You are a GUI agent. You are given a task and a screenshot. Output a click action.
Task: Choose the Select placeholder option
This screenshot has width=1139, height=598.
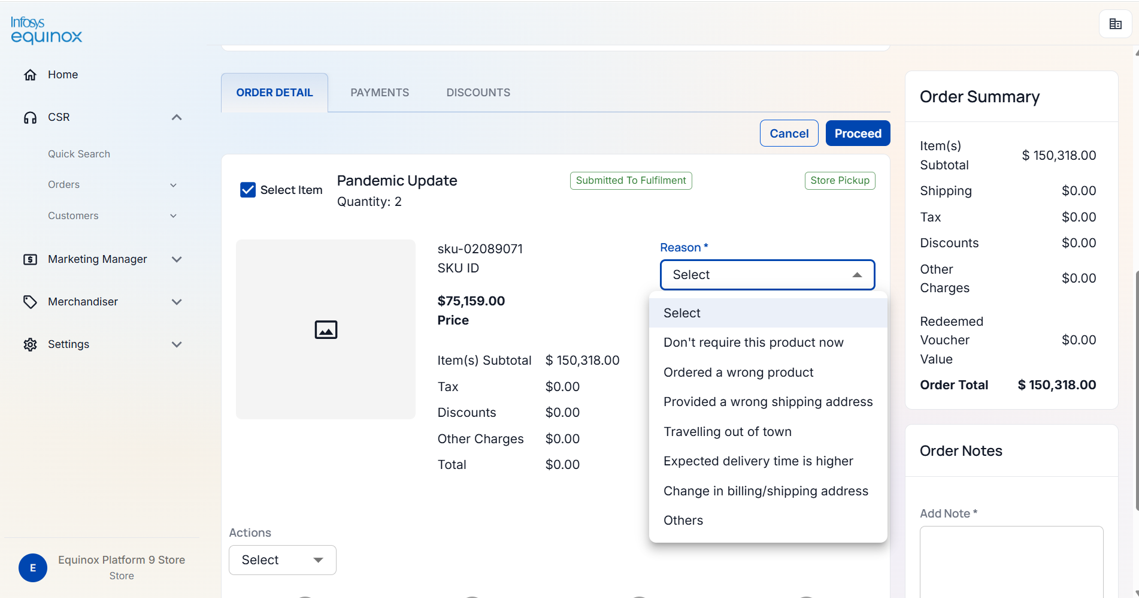[x=768, y=313]
